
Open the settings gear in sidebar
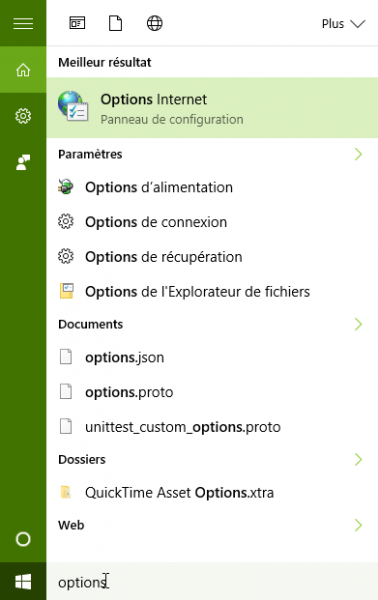tap(23, 116)
